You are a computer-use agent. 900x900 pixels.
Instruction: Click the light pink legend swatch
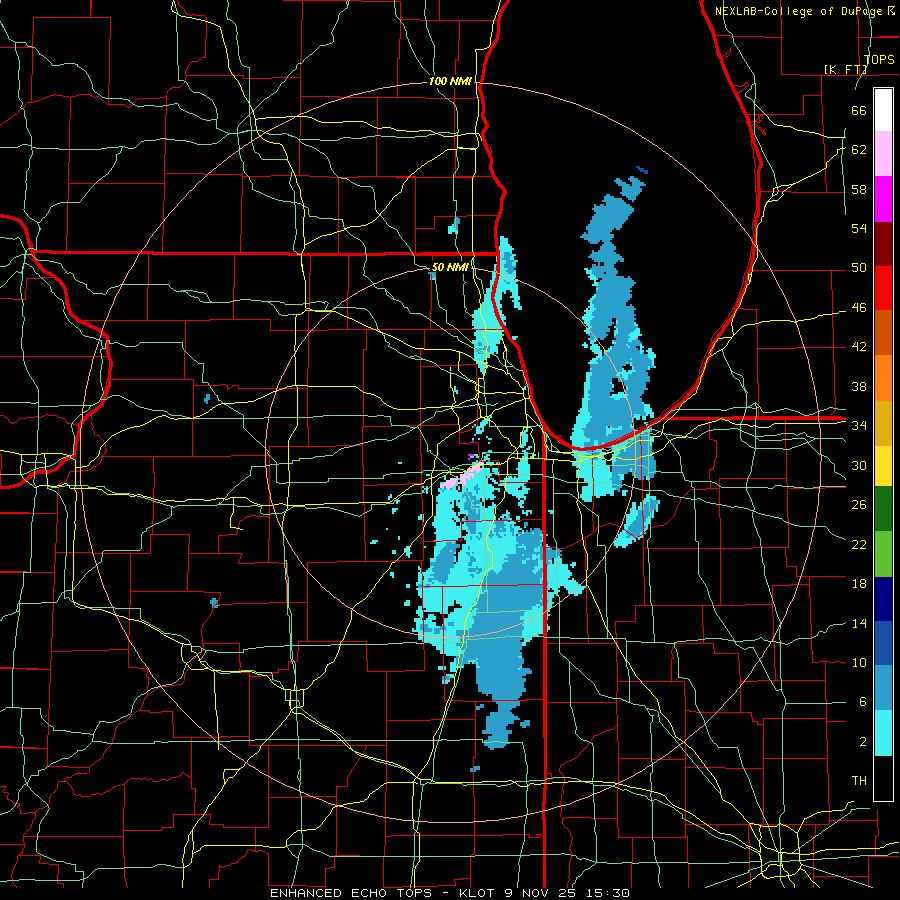883,154
